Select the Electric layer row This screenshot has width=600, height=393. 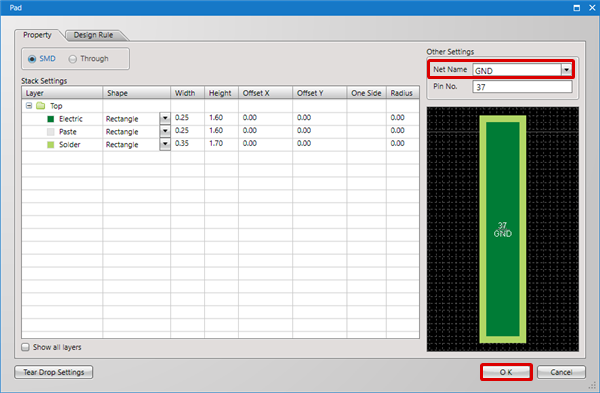point(220,119)
